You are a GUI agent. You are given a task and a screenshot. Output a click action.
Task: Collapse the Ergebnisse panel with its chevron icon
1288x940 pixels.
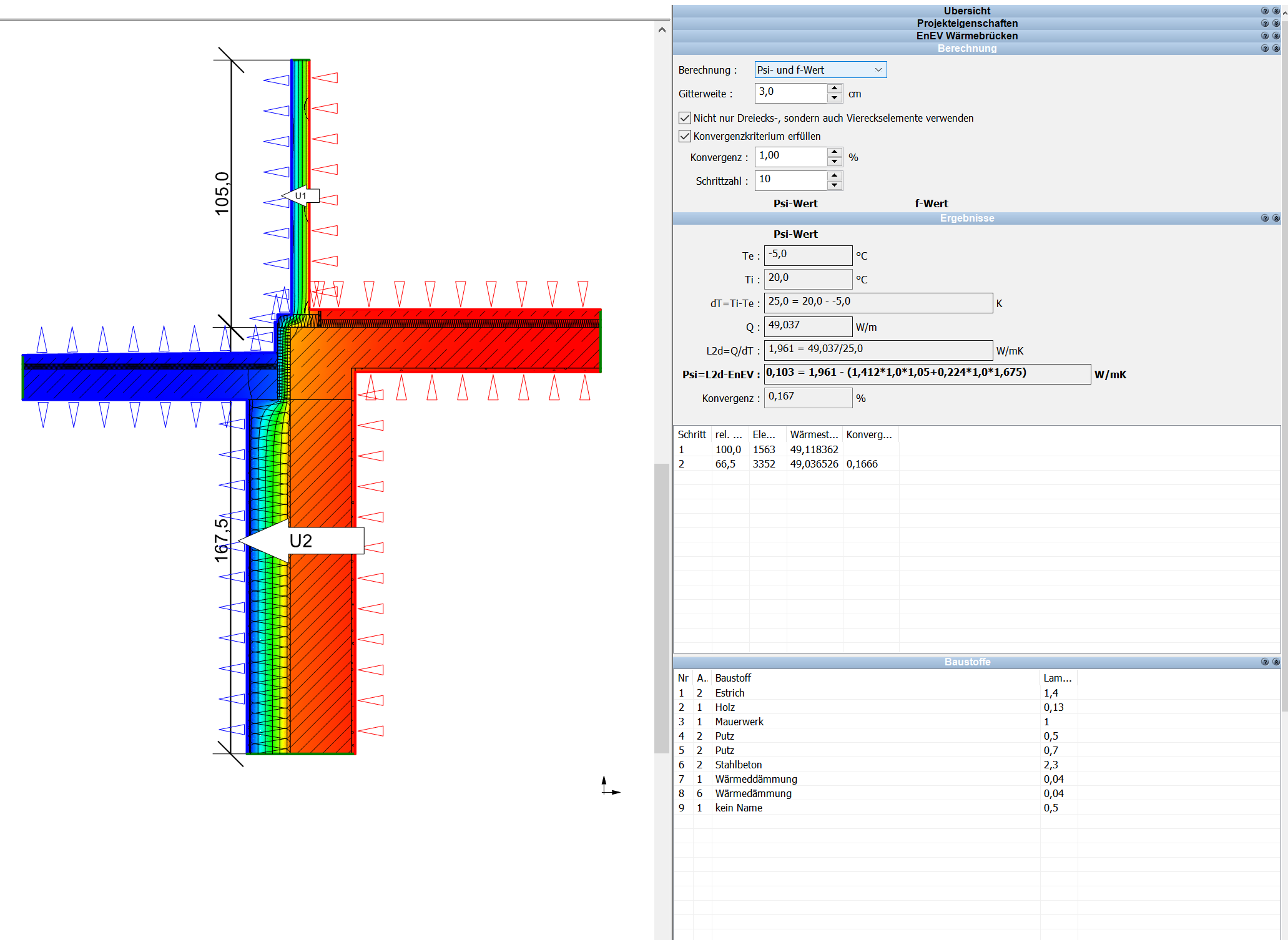[x=1276, y=218]
